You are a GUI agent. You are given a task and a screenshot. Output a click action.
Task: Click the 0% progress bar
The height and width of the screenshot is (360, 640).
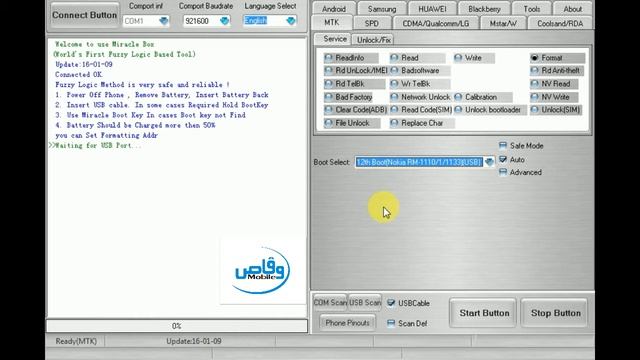point(177,326)
